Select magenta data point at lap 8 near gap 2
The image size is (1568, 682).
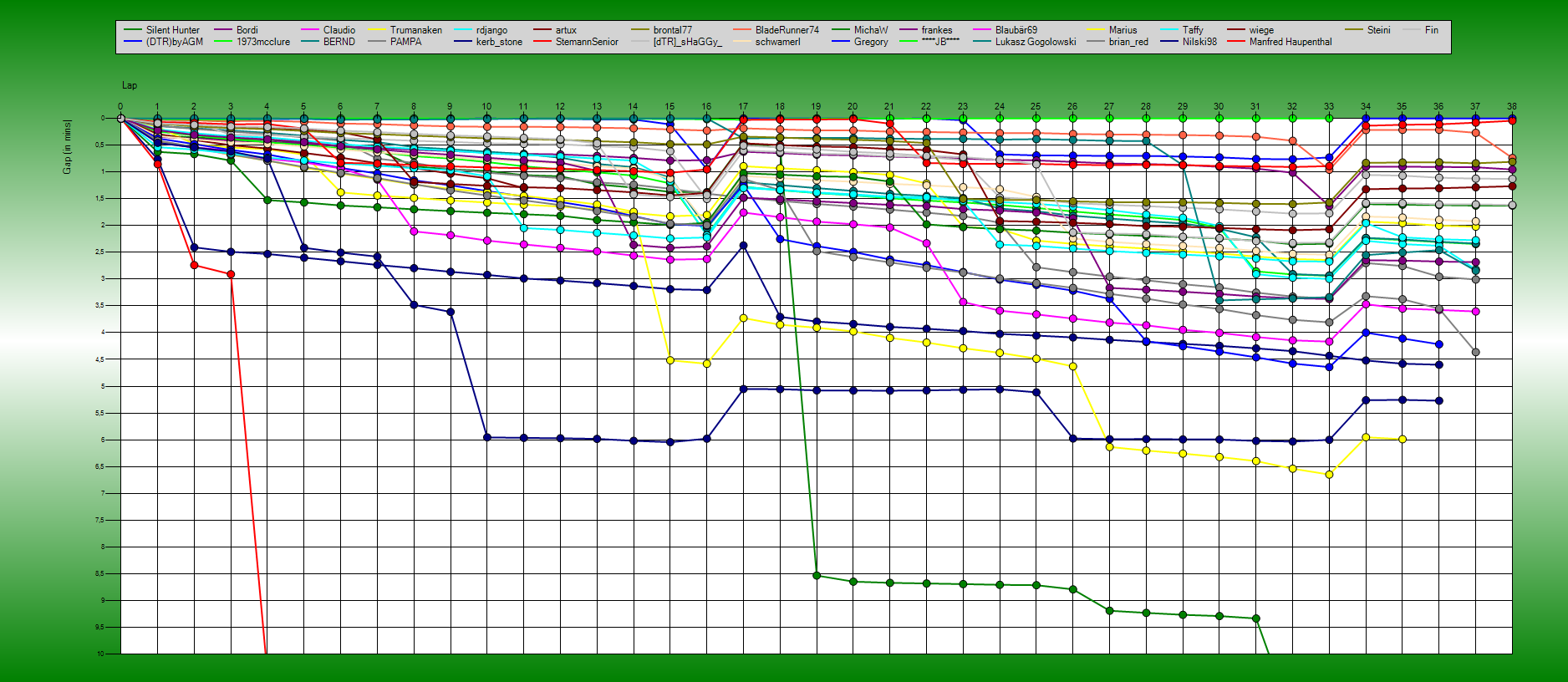[414, 232]
